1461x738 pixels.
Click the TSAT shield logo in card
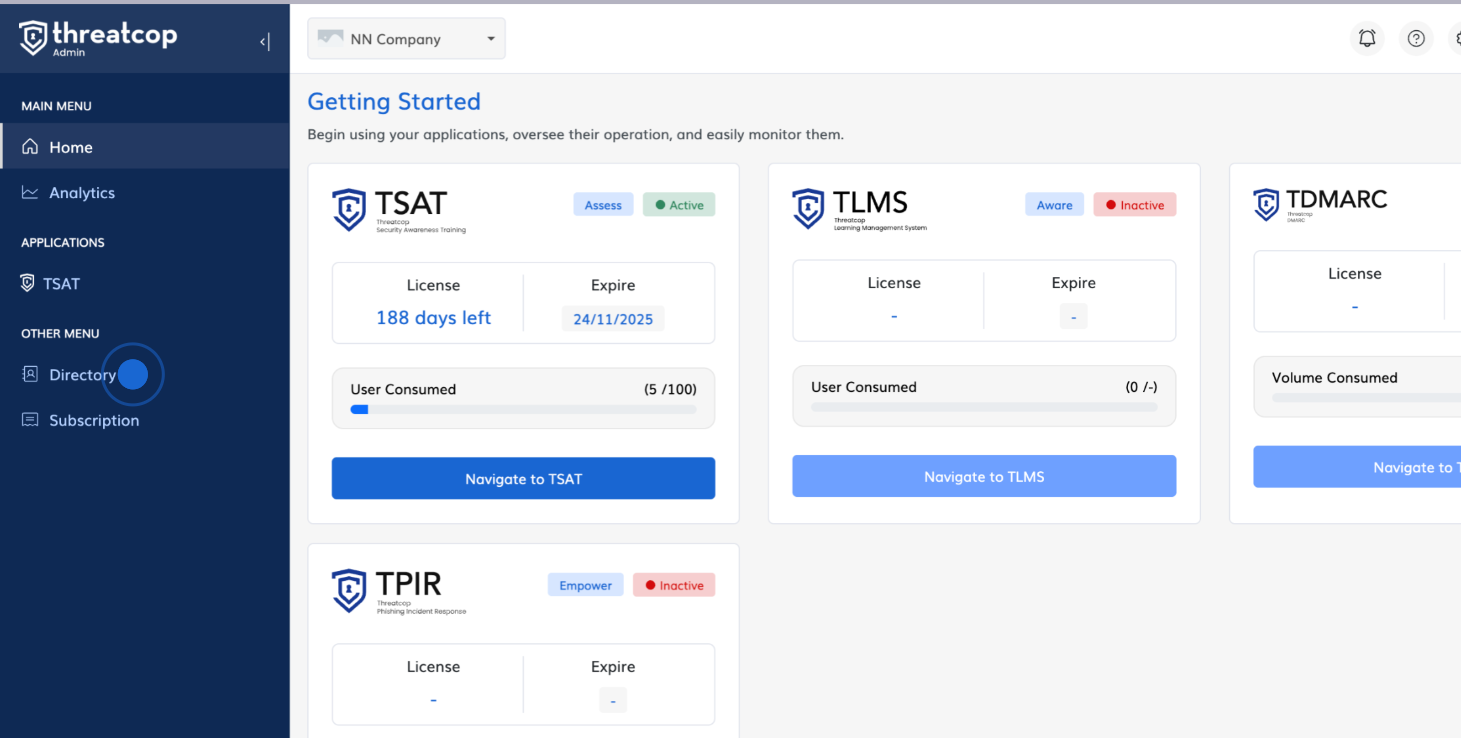coord(349,210)
